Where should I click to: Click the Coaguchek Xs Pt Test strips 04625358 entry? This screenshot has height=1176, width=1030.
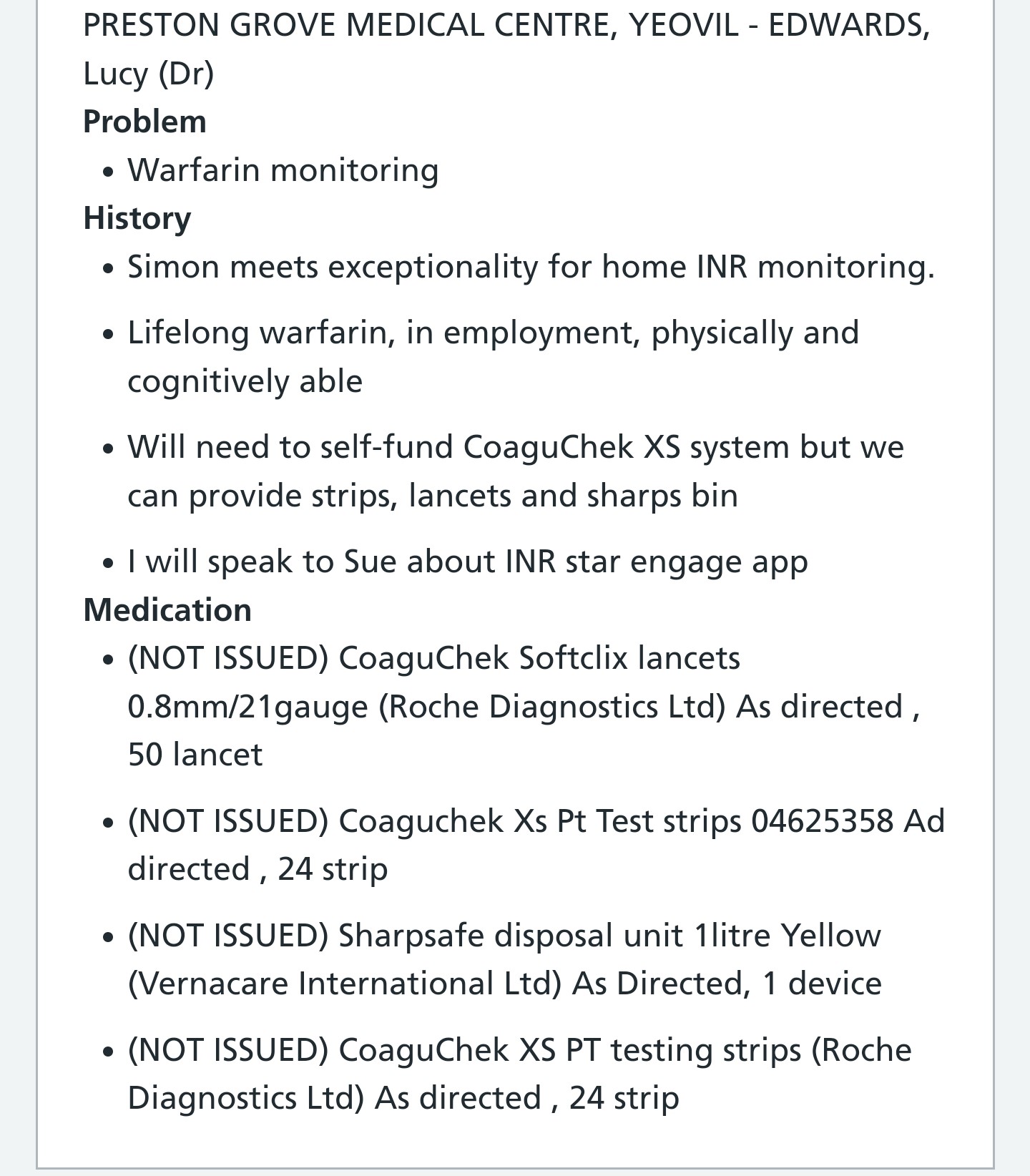click(536, 845)
